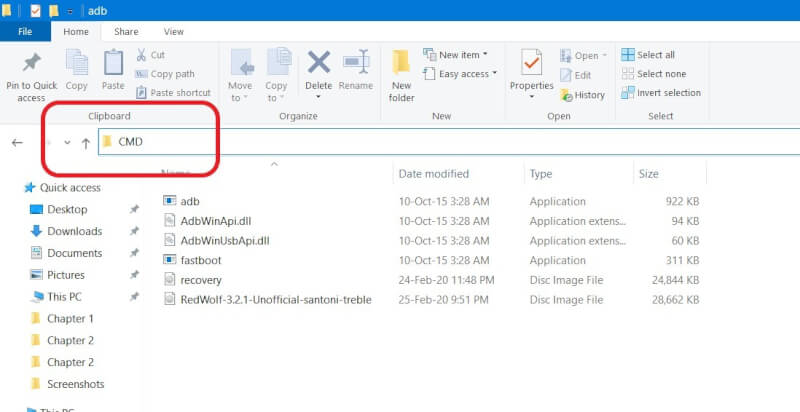Sort by the Type column header

point(541,174)
